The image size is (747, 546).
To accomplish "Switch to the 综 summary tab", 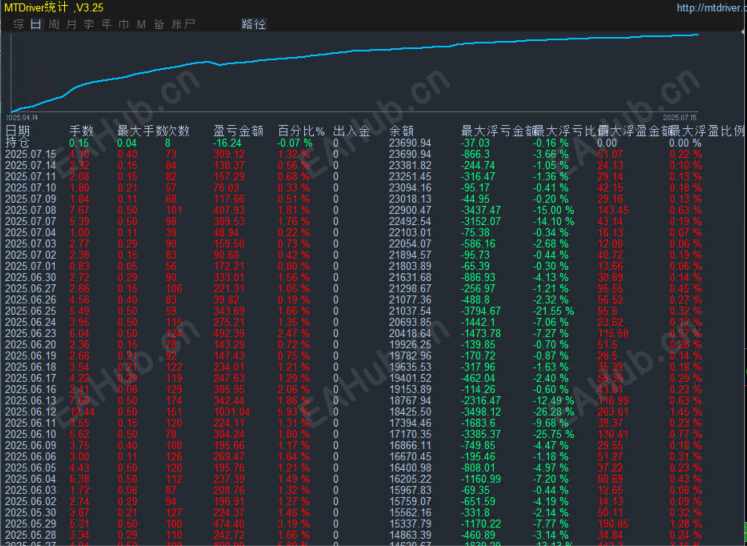I will point(19,24).
